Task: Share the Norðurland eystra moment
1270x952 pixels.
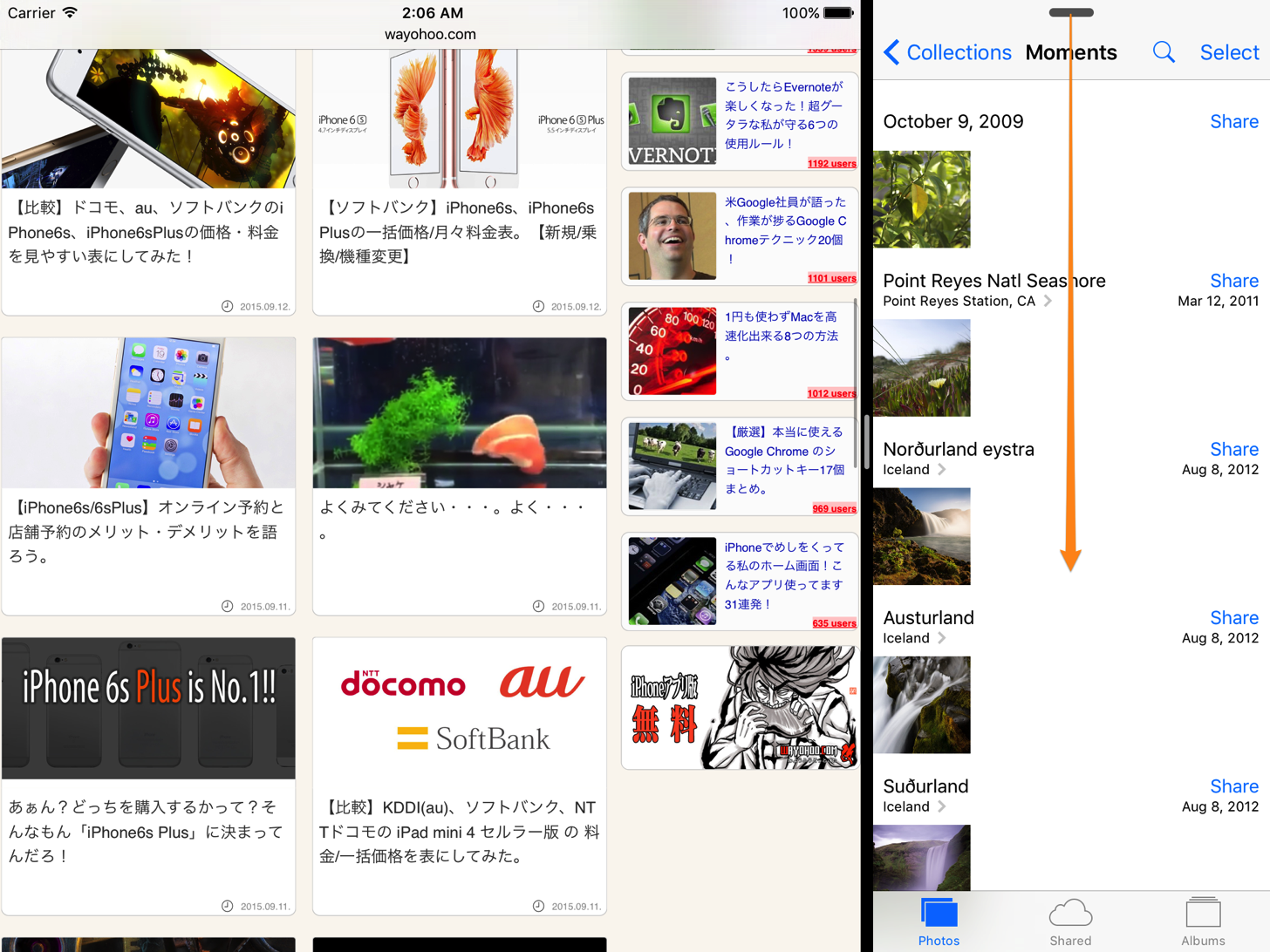Action: point(1233,449)
